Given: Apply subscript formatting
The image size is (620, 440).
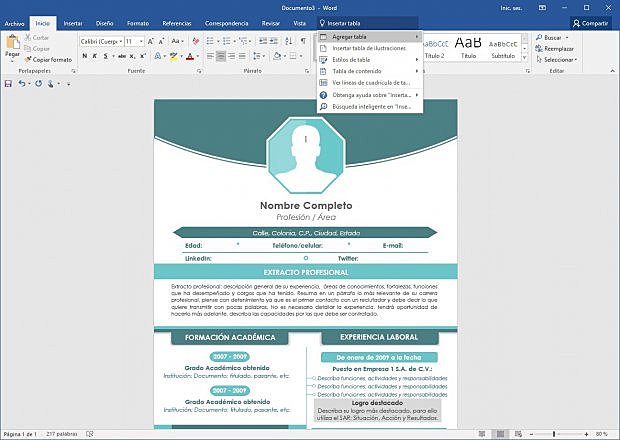Looking at the screenshot, I should point(132,56).
